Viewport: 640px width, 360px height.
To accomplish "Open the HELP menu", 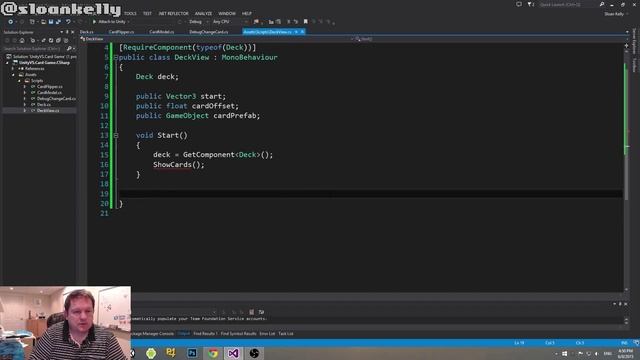I will coord(247,13).
